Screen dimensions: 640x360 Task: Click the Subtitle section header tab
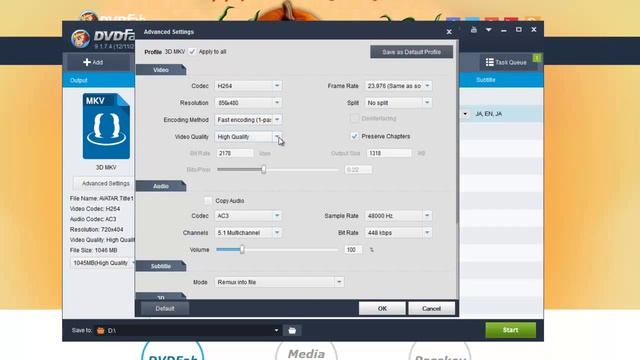[161, 266]
